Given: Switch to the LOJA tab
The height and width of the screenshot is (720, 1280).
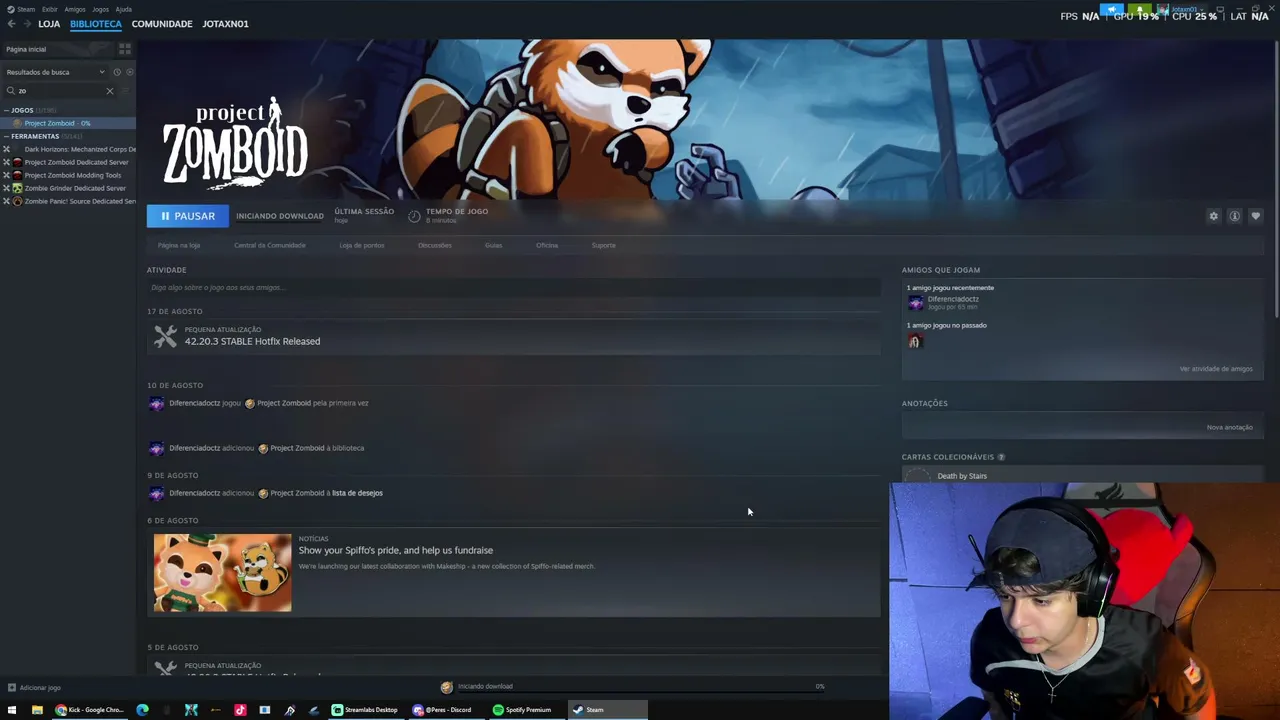Looking at the screenshot, I should pyautogui.click(x=49, y=24).
